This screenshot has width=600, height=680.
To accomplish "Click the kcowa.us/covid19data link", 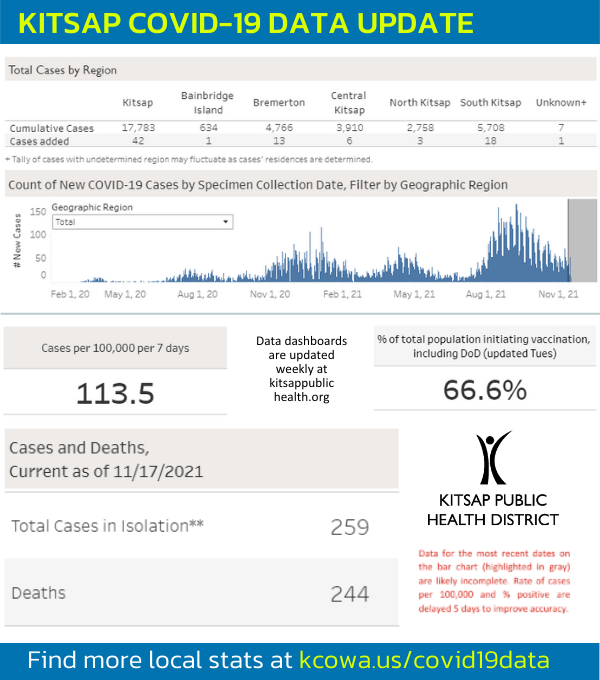I will point(424,660).
